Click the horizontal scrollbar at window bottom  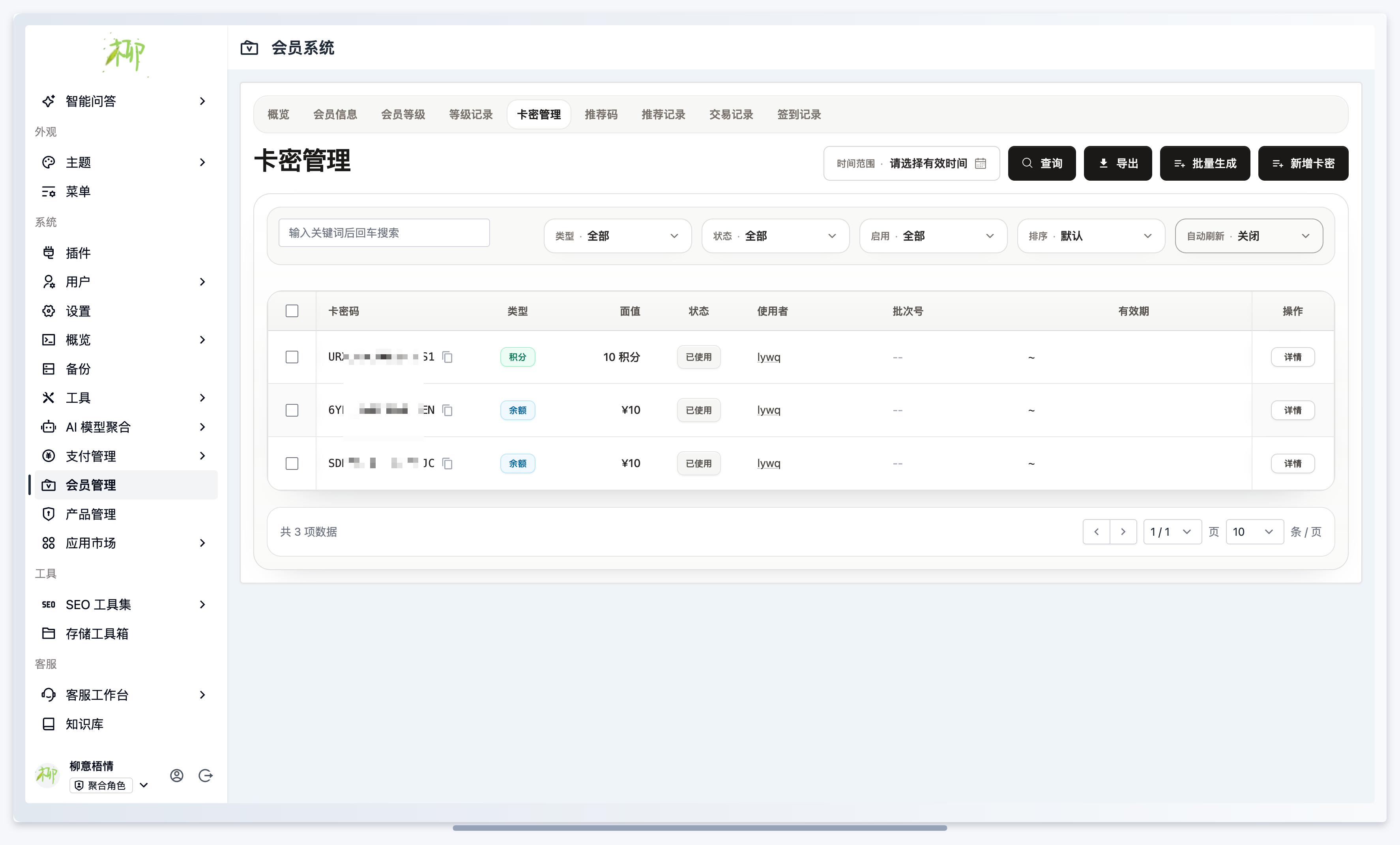click(x=700, y=828)
